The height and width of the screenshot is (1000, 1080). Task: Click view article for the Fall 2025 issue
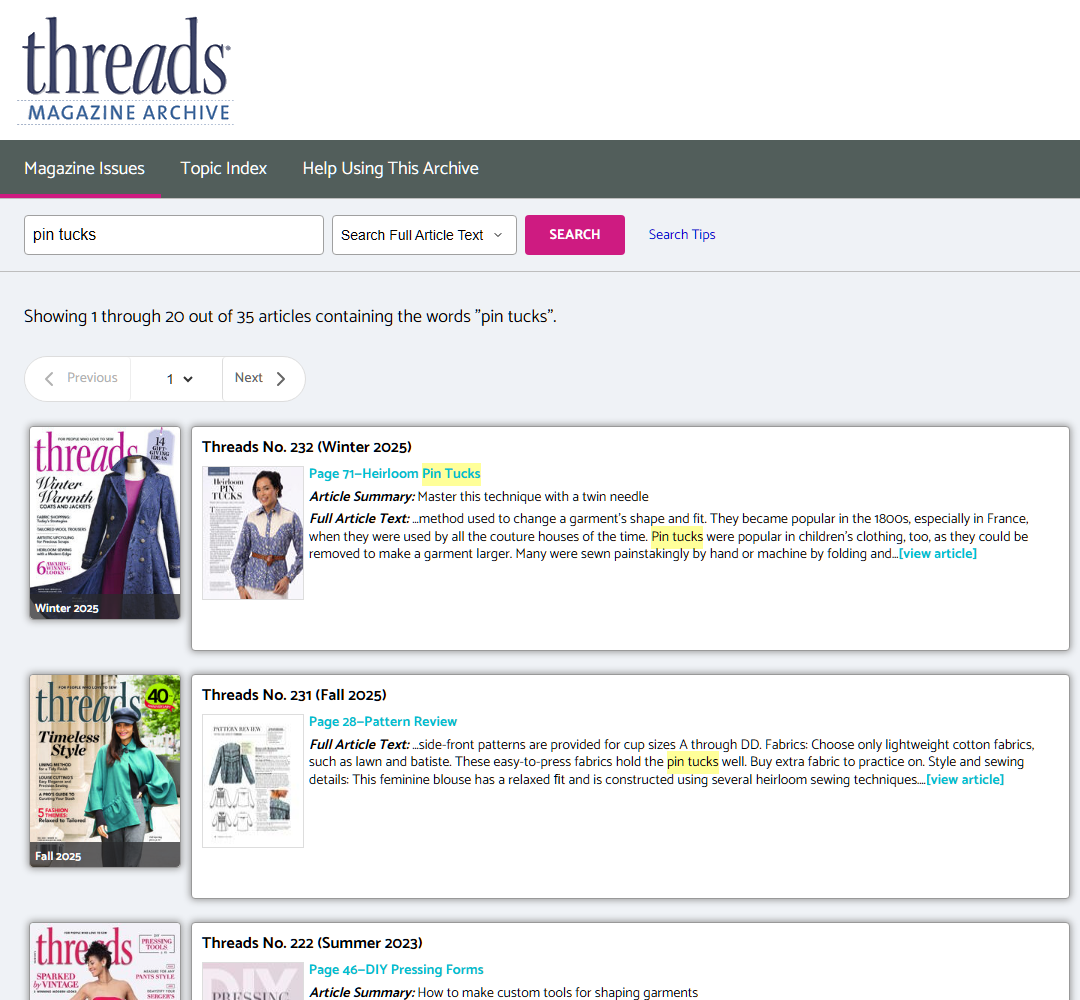(x=964, y=779)
